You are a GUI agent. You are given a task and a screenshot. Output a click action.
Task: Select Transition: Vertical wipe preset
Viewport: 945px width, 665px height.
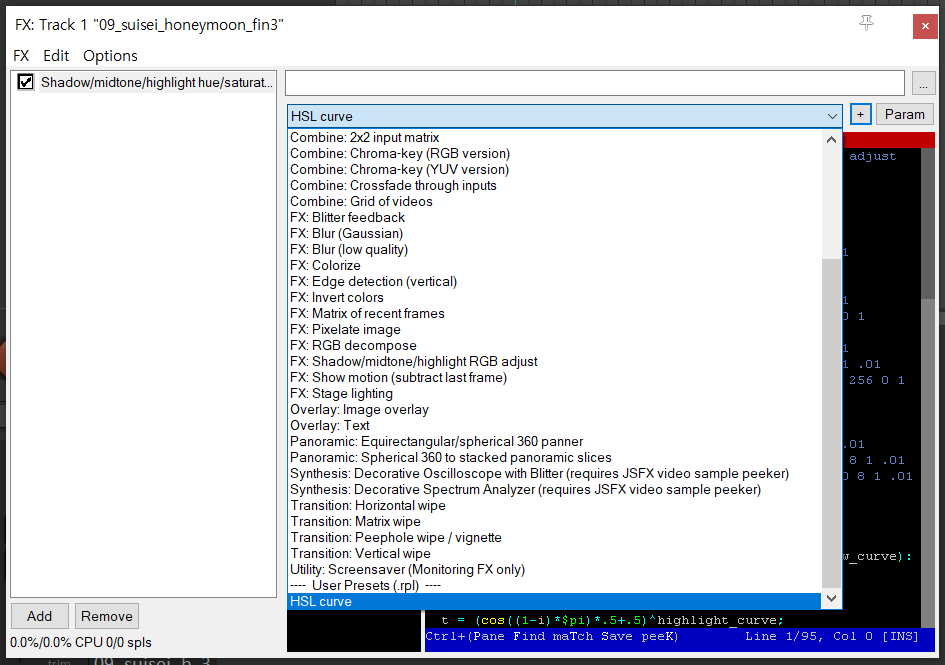tap(554, 553)
